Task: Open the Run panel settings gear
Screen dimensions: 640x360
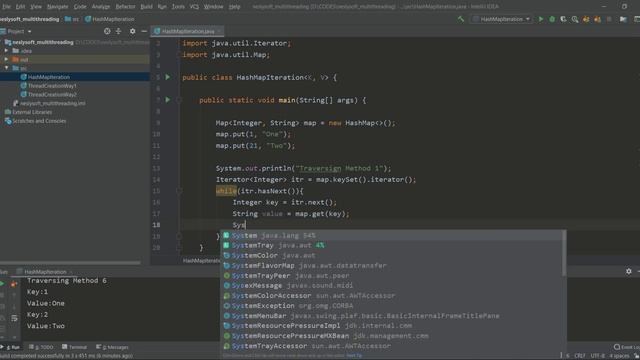Action: (629, 271)
